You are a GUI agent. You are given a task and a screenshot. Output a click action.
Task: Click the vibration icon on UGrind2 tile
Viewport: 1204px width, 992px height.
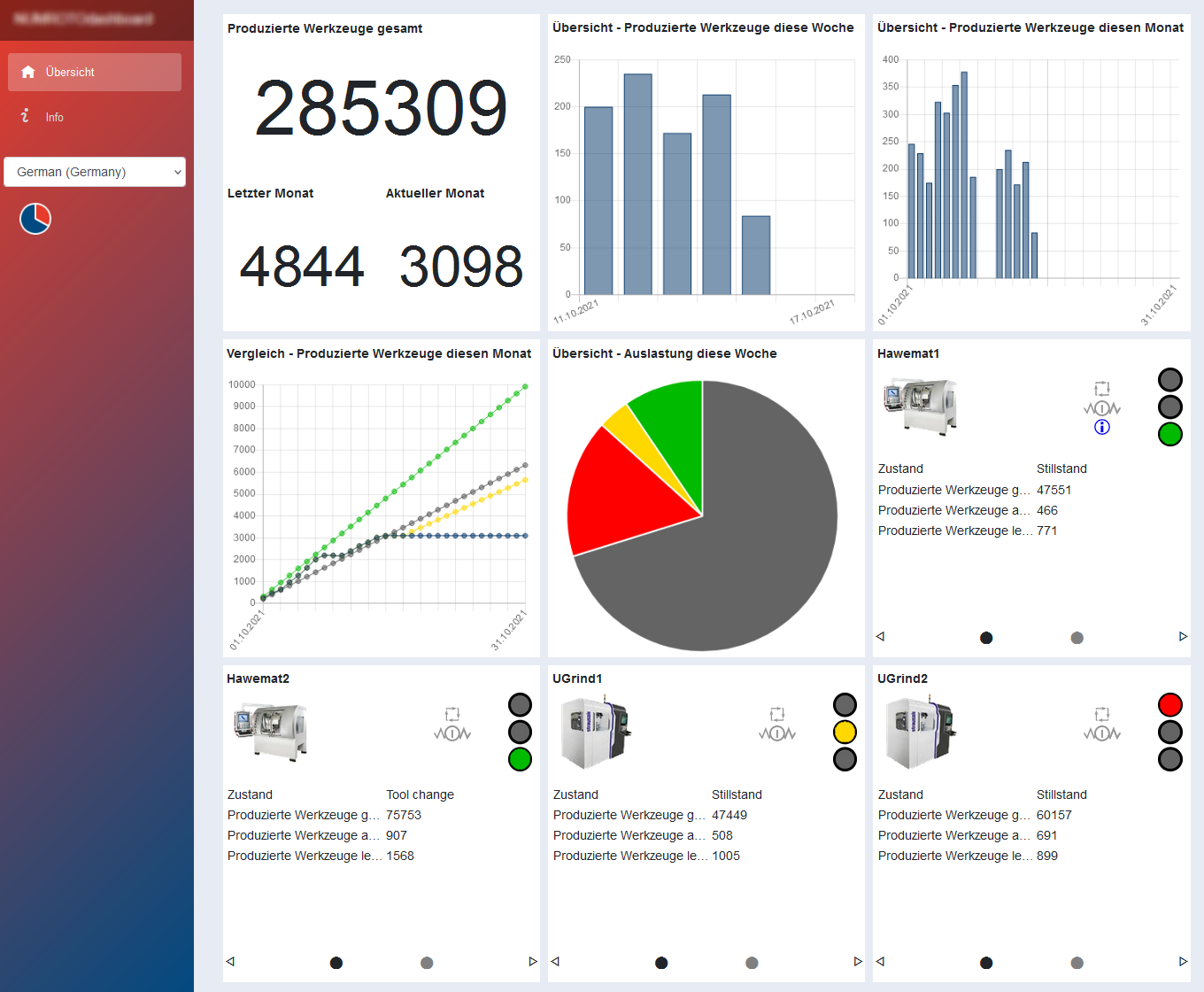(1102, 732)
